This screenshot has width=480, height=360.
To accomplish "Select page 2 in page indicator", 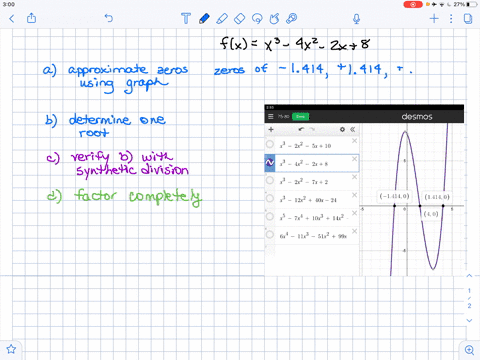I will point(469,306).
